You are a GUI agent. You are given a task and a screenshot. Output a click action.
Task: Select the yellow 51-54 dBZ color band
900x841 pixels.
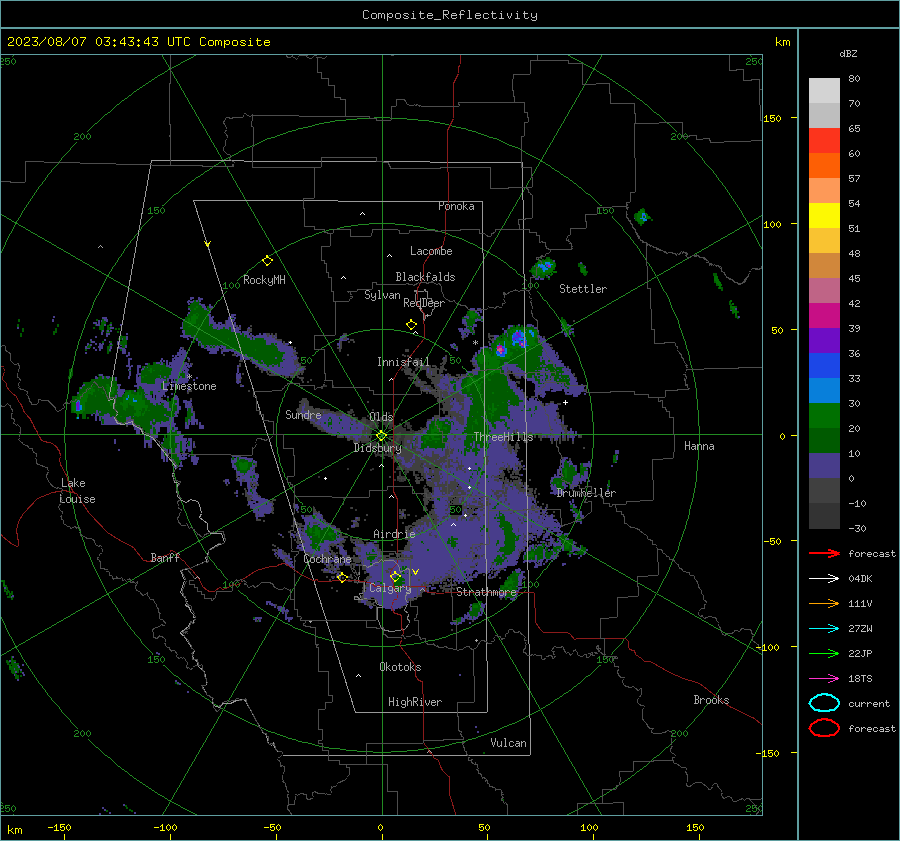pos(824,215)
